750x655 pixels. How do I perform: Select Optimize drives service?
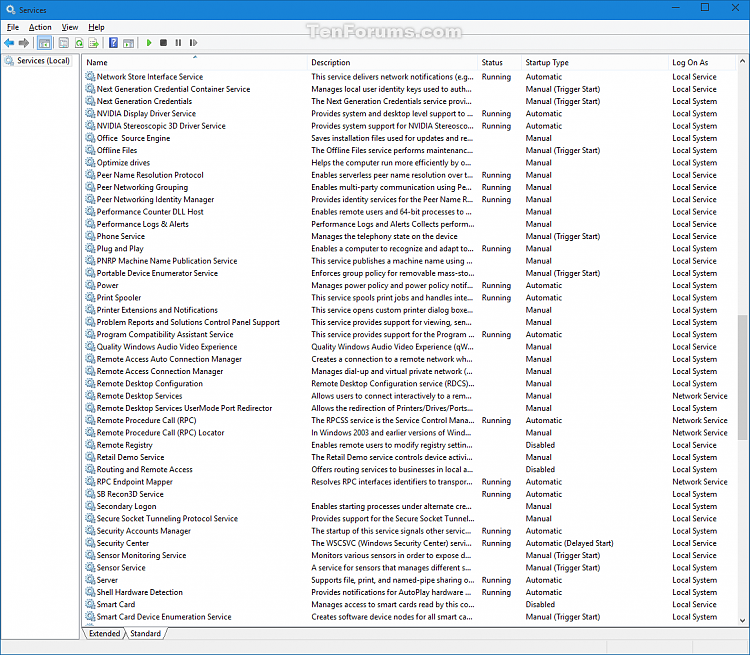point(123,163)
